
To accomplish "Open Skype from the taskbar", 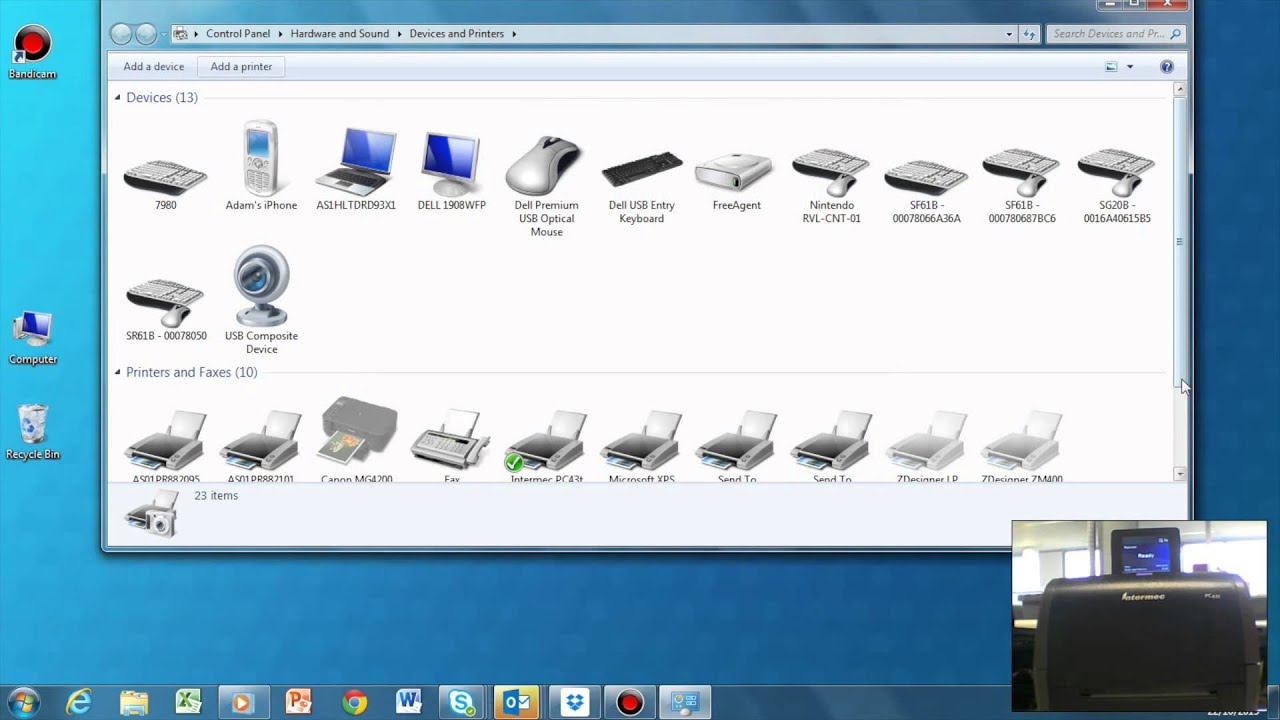I will click(461, 702).
